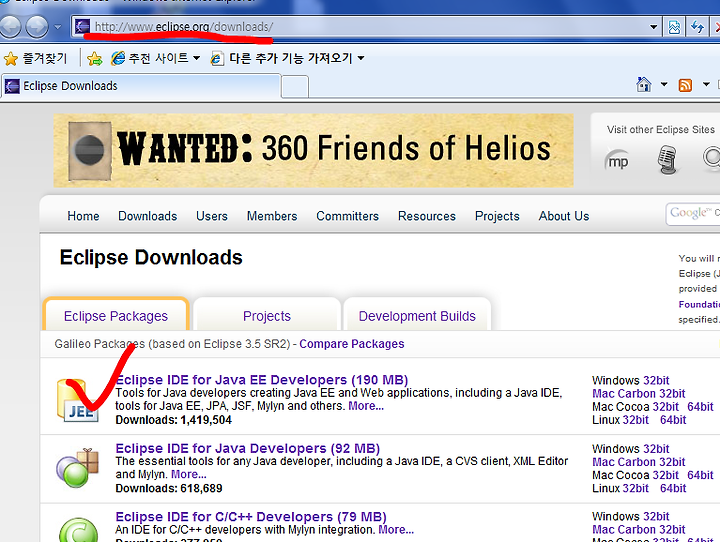Download Java EE Linux 32bit
720x542 pixels.
[636, 420]
